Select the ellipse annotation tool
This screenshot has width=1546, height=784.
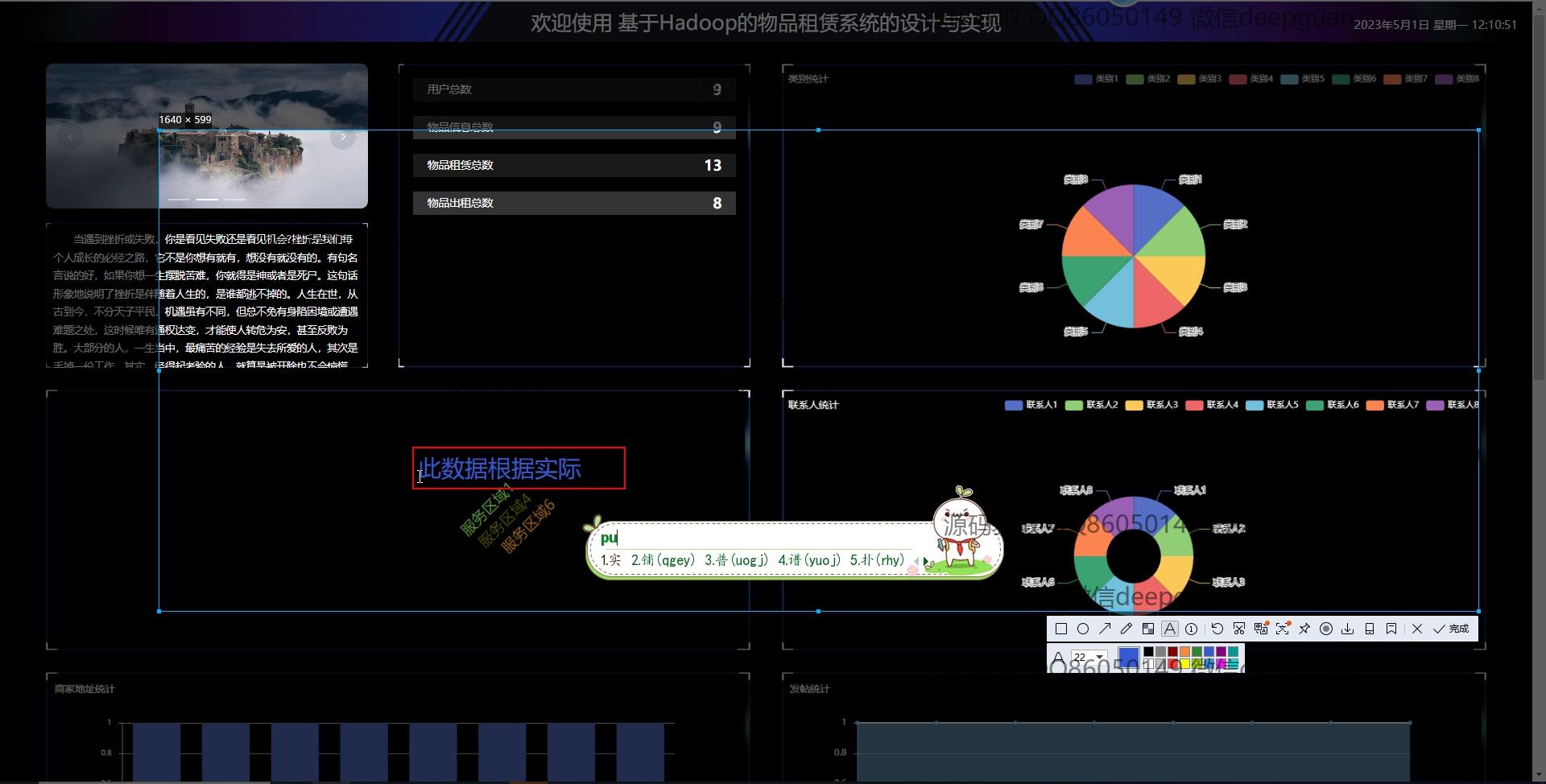point(1083,629)
